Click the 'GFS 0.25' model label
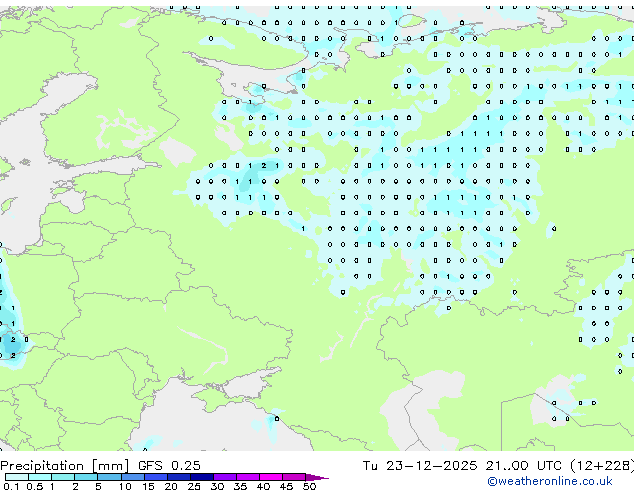The width and height of the screenshot is (634, 490). [x=169, y=466]
